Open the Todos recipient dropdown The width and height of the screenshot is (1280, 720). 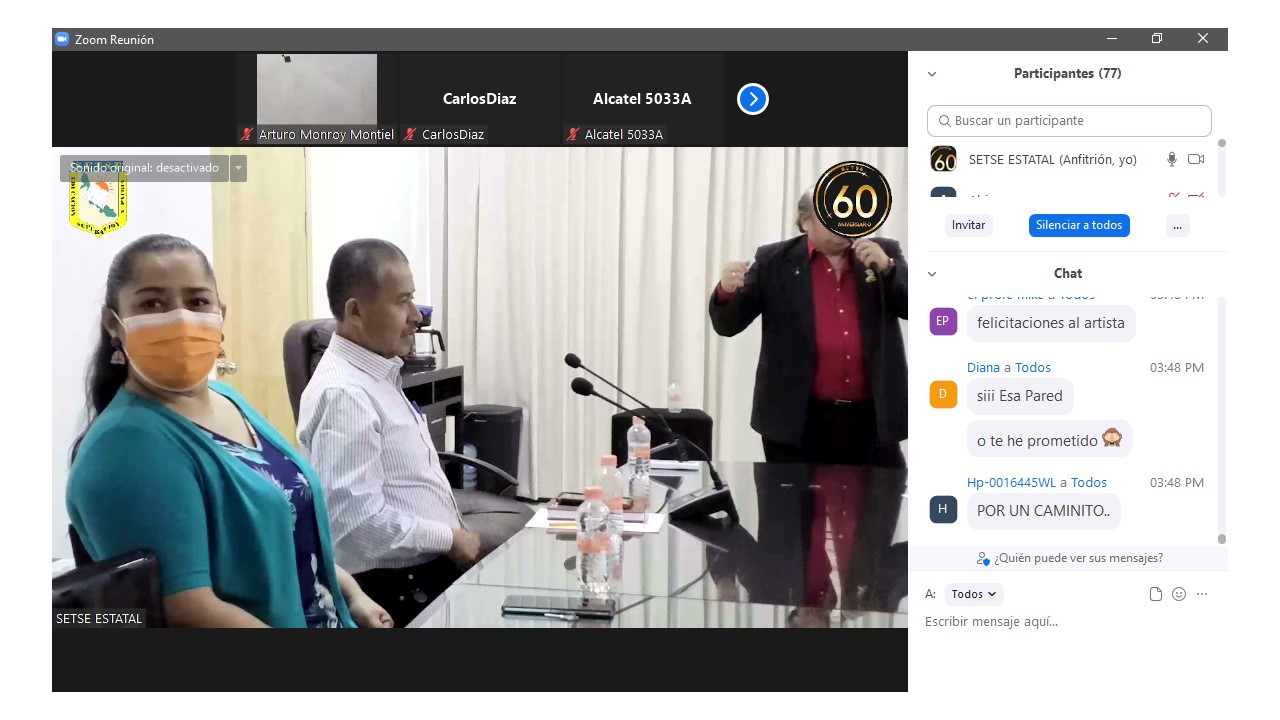tap(973, 594)
